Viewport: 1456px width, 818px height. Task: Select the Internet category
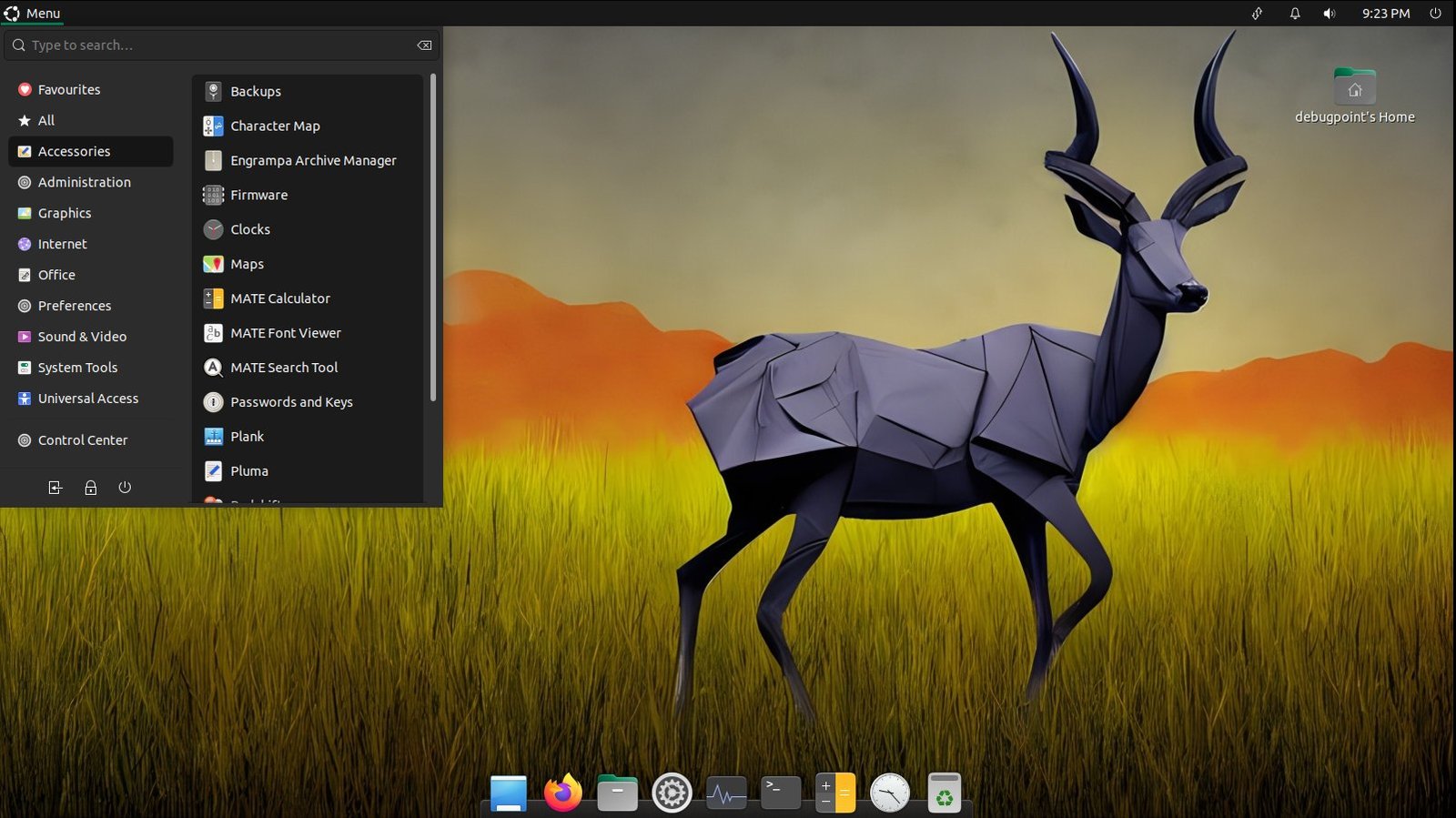90,244
